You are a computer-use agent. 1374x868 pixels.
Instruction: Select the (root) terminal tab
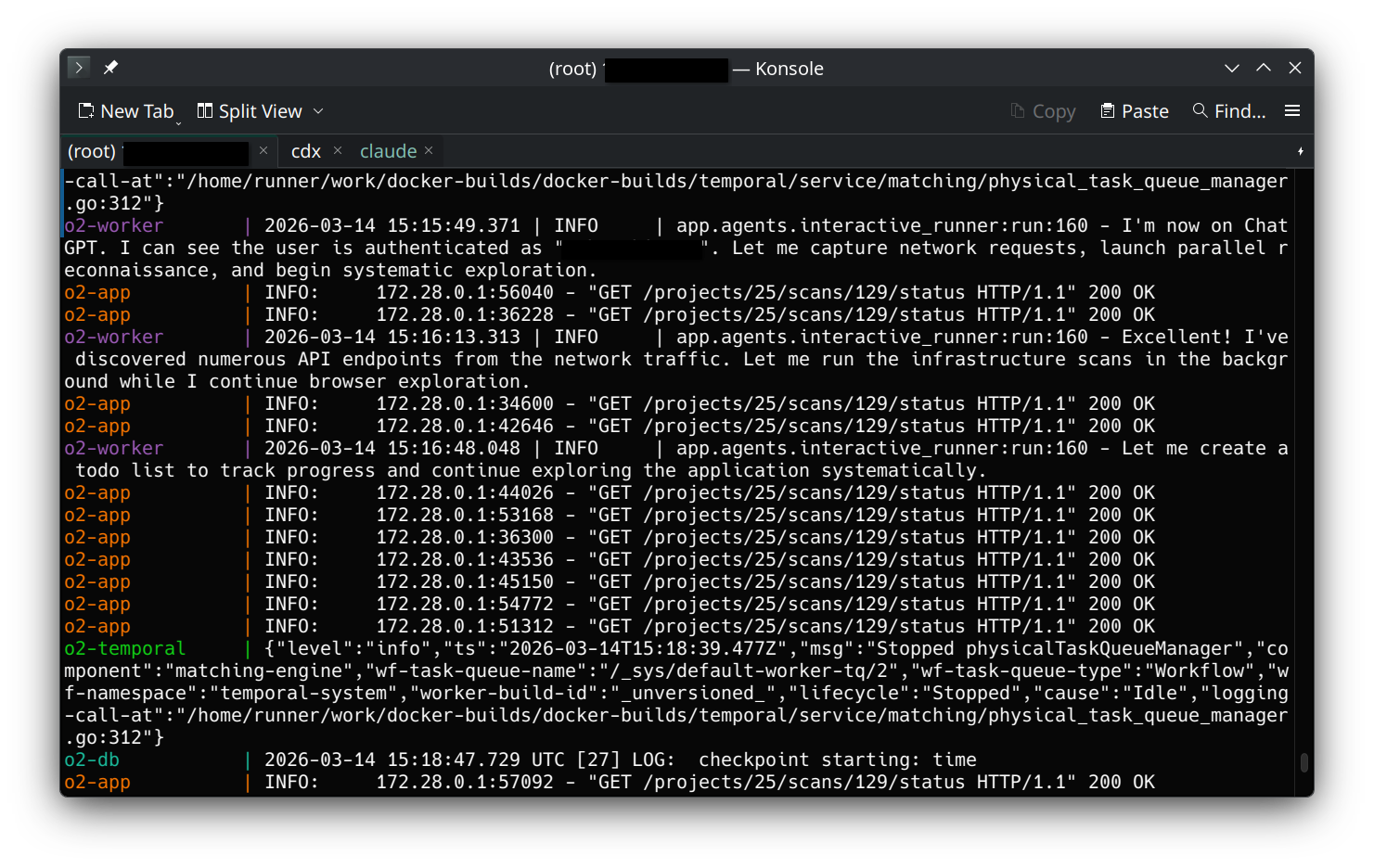tap(92, 151)
